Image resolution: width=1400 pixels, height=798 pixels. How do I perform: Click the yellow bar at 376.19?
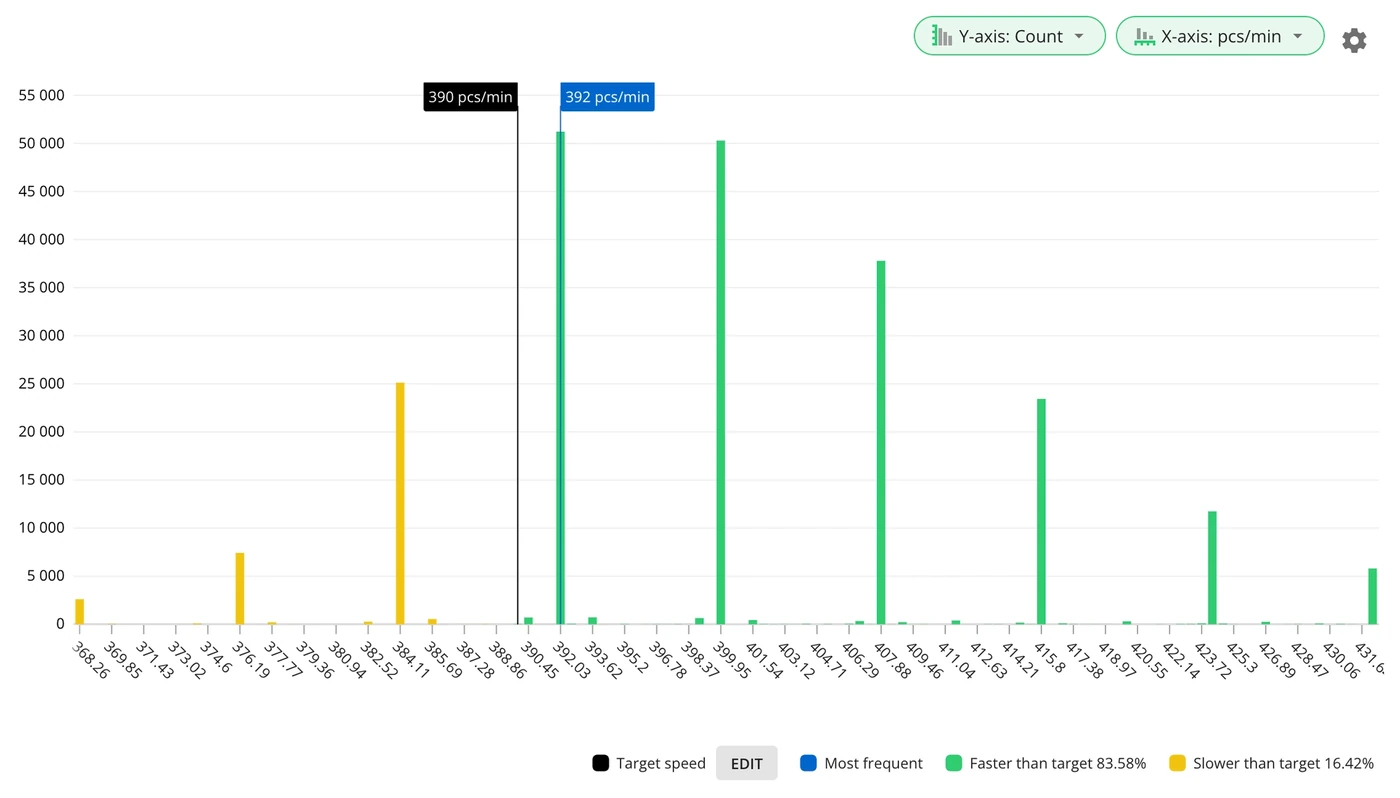[x=240, y=588]
